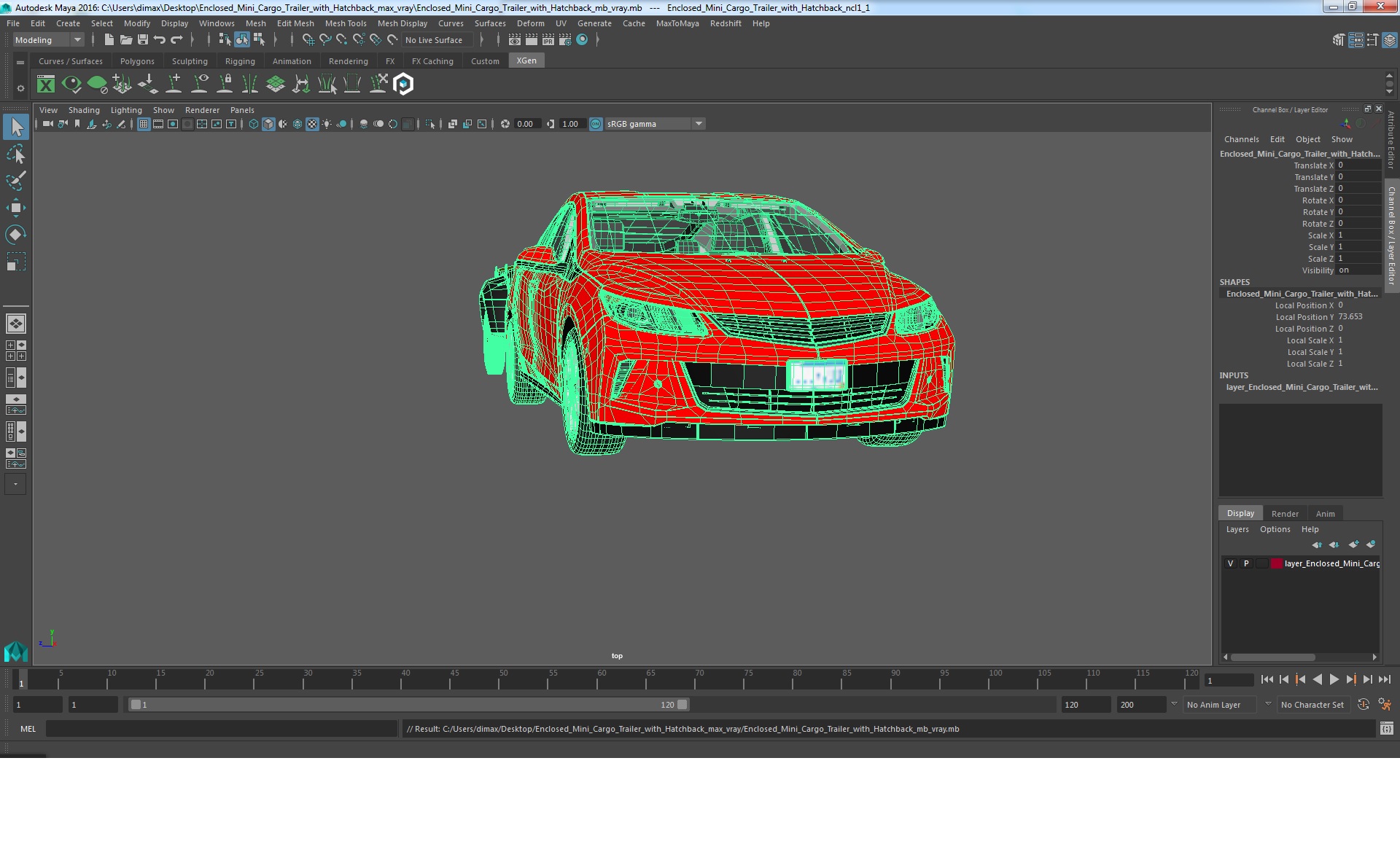Click red layer color swatch

click(x=1277, y=563)
